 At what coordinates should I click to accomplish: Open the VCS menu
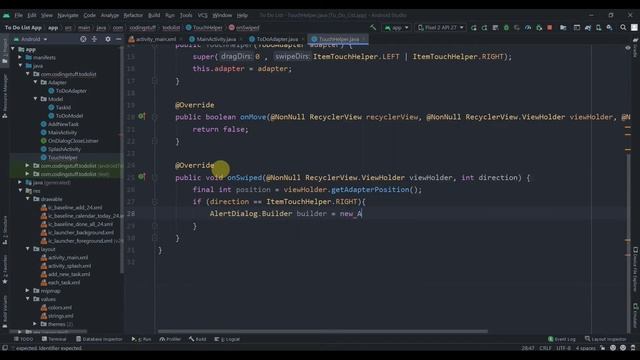click(x=202, y=15)
